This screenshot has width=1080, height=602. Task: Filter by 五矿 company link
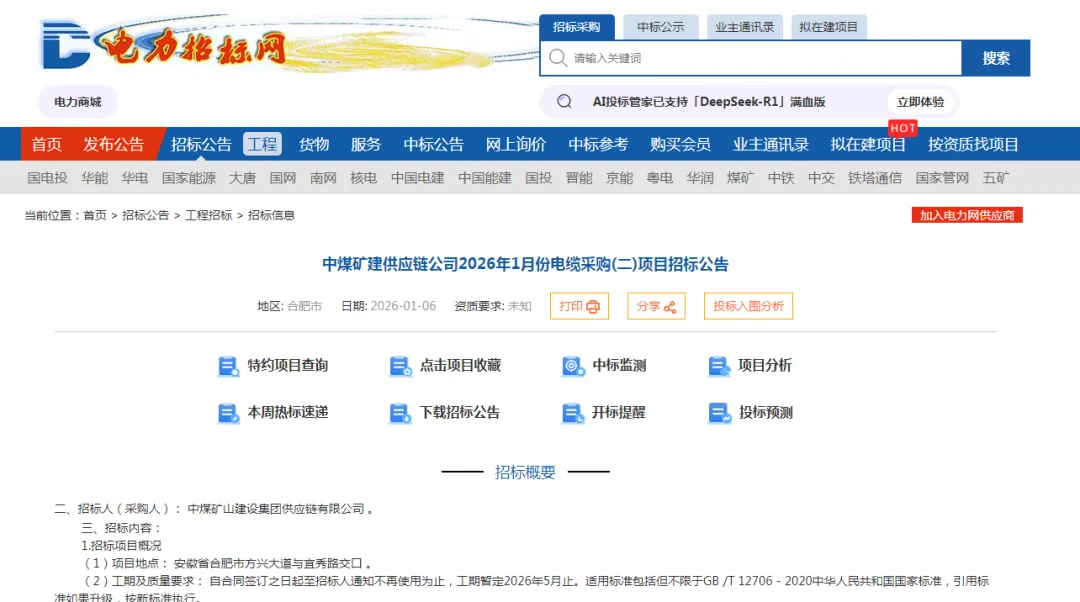pyautogui.click(x=996, y=178)
